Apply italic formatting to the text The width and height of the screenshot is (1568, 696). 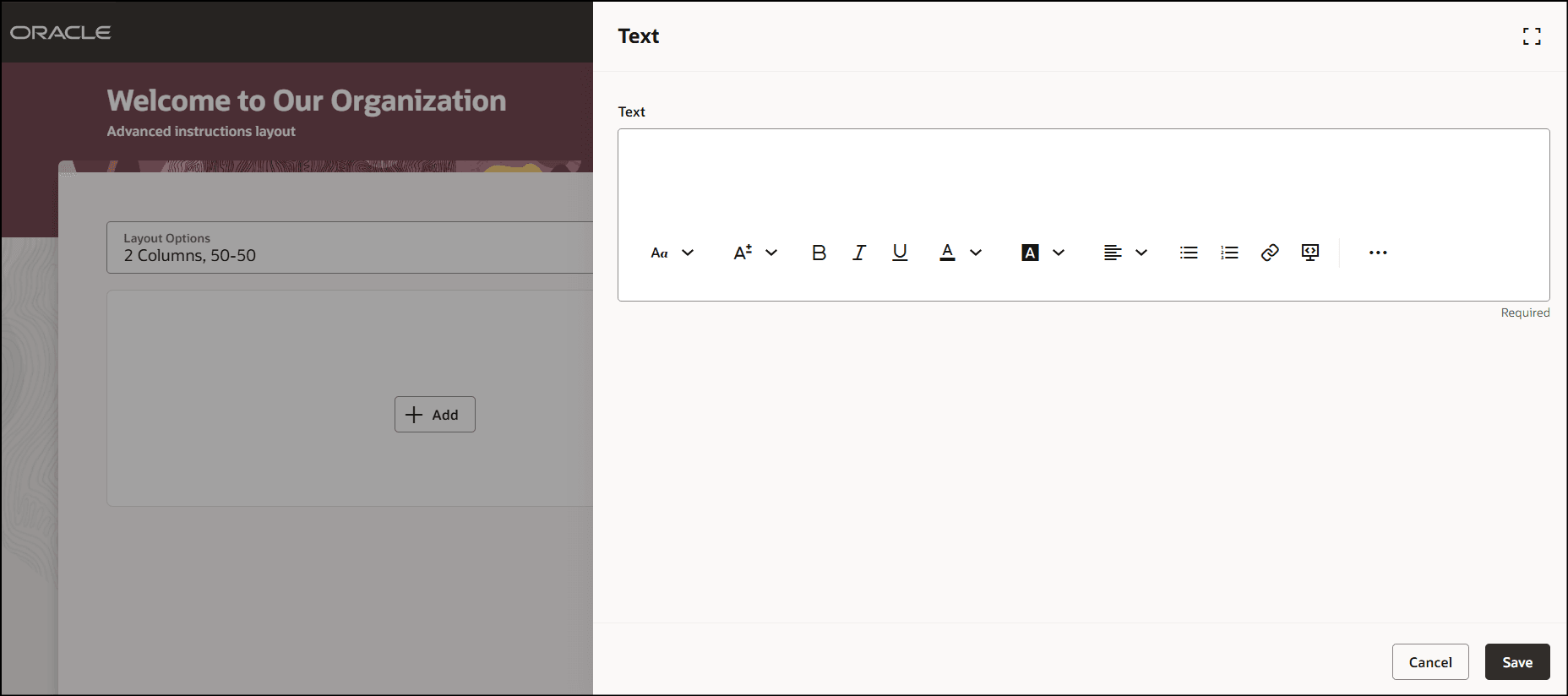point(859,253)
